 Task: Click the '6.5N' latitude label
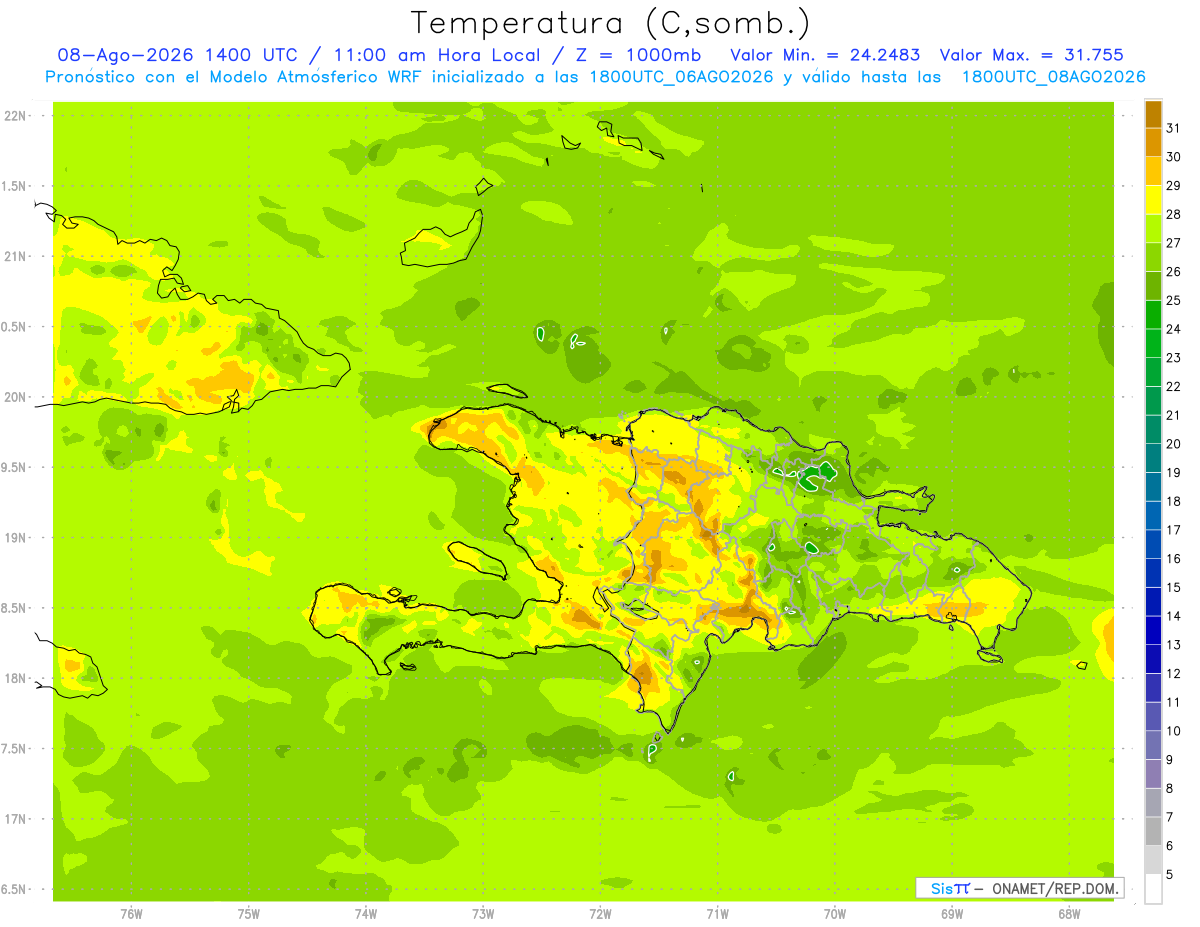(x=15, y=890)
